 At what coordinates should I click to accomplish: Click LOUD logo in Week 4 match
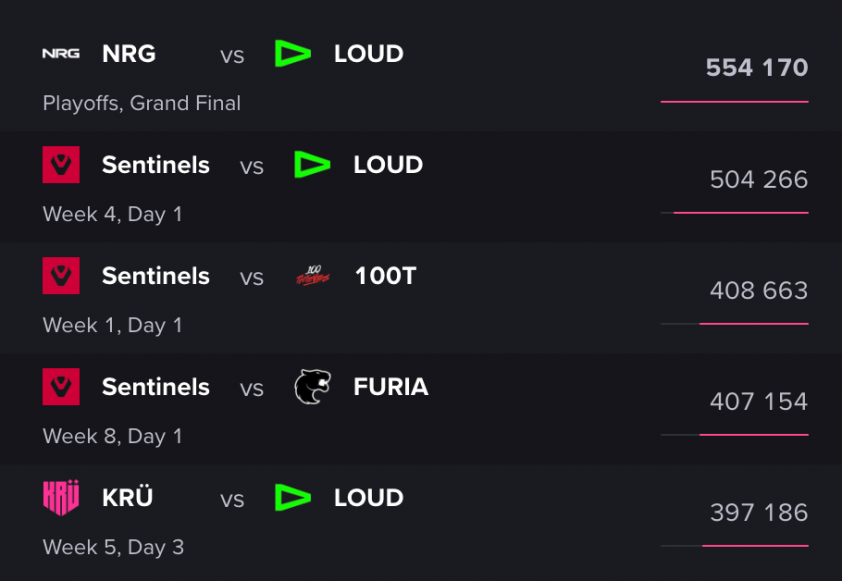pos(313,164)
